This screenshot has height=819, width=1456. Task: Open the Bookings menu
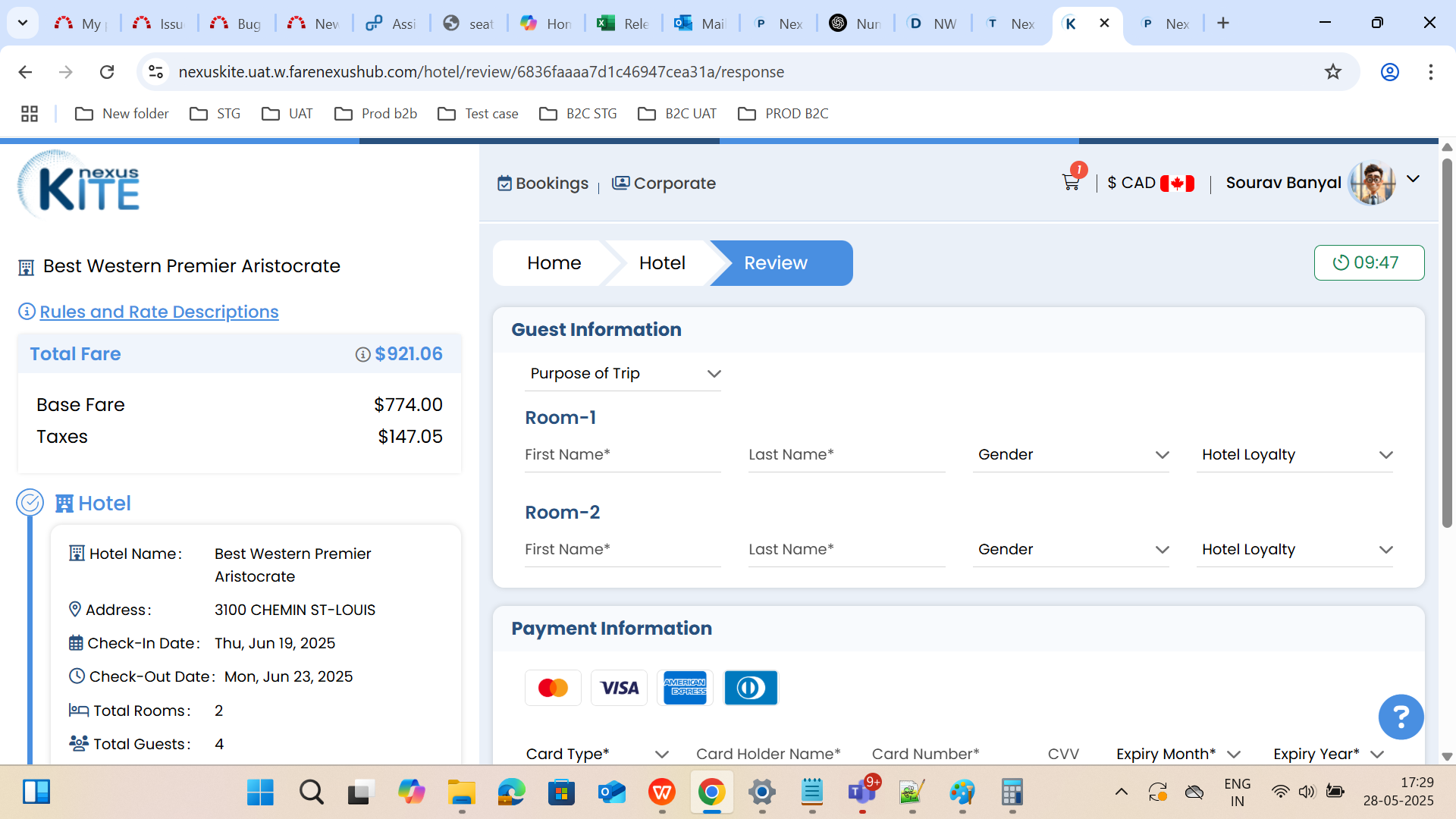542,184
